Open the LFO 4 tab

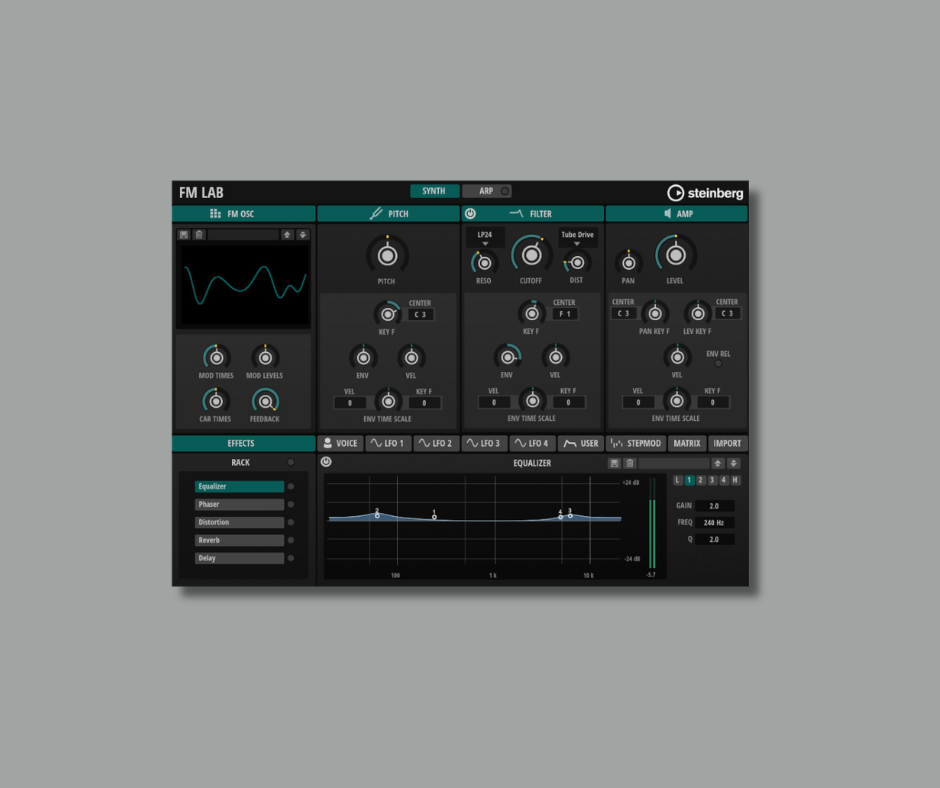pyautogui.click(x=532, y=443)
